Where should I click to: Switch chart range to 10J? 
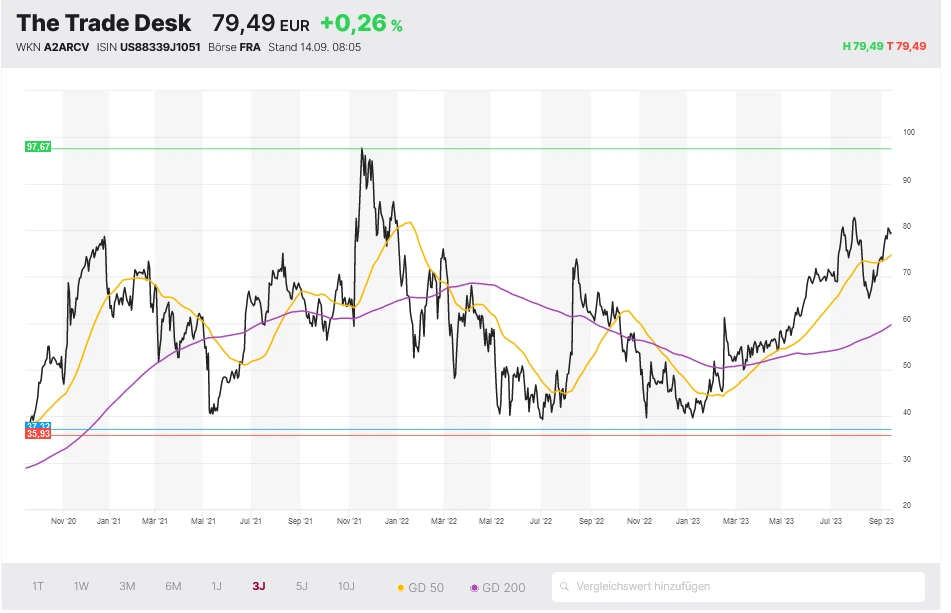[x=346, y=586]
